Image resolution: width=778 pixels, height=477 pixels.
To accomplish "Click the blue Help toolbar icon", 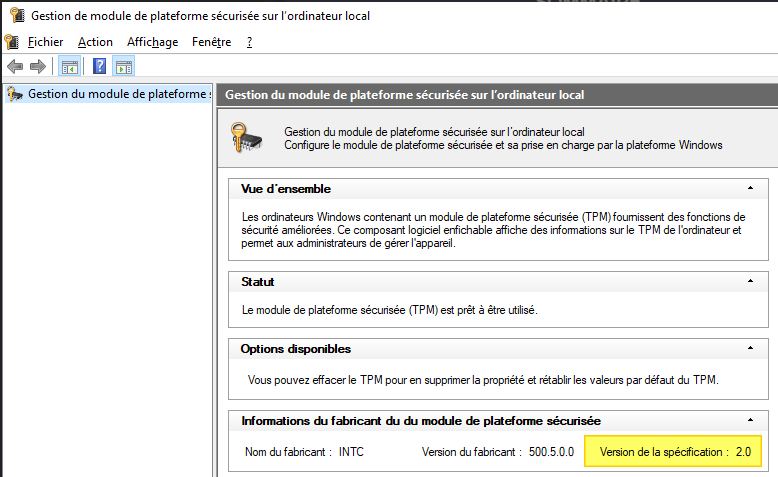I will pos(99,67).
